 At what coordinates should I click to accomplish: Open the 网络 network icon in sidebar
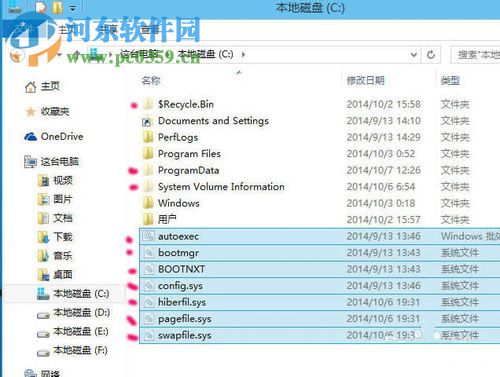(x=31, y=373)
